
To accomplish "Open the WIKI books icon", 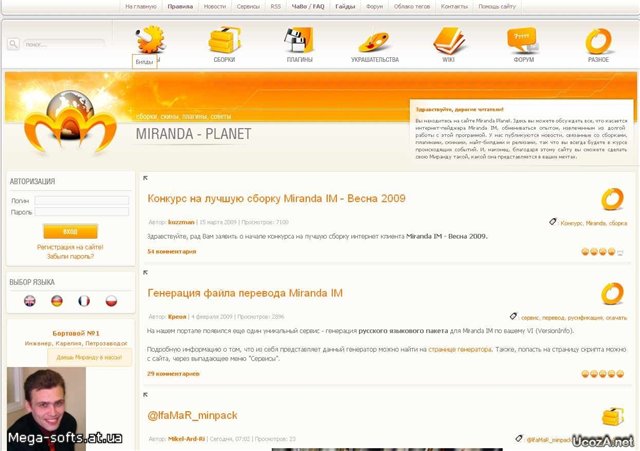I will coord(449,40).
